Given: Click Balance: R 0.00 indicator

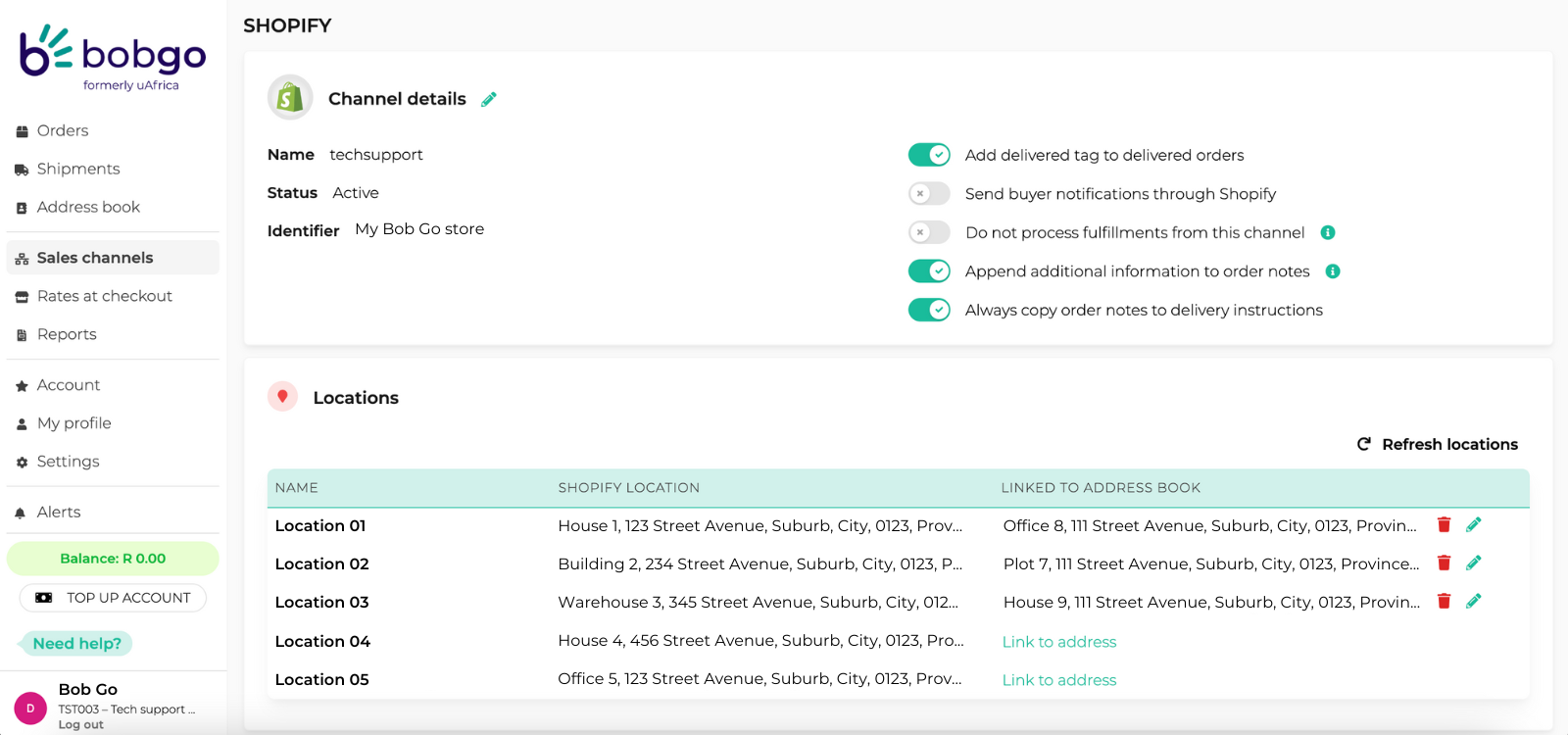Looking at the screenshot, I should 113,559.
